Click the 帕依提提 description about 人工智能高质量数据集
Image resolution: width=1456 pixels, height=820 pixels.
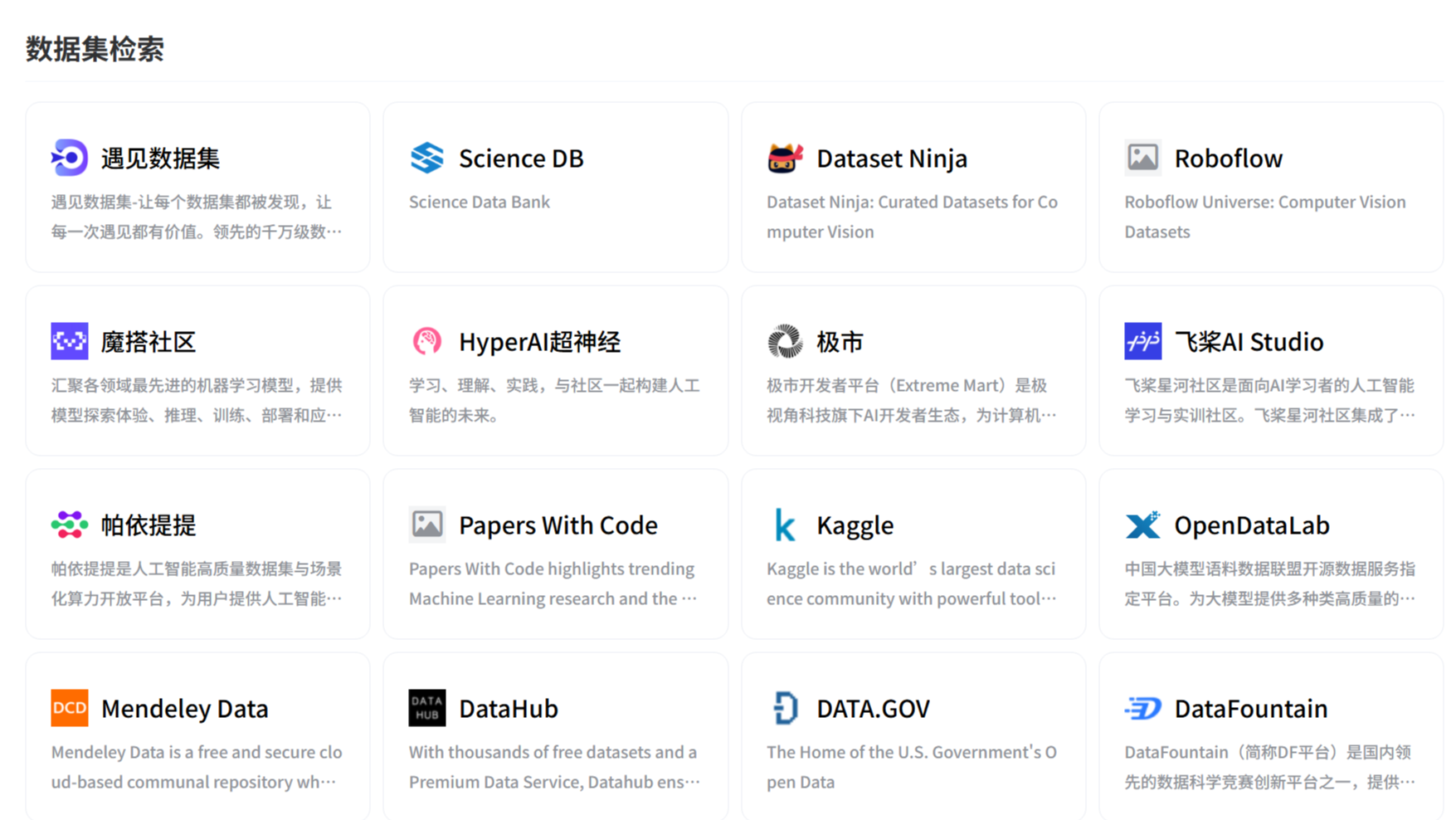coord(197,583)
